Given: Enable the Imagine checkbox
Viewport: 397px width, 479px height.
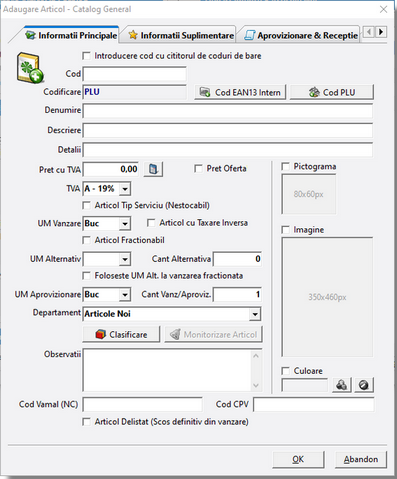Looking at the screenshot, I should (285, 230).
